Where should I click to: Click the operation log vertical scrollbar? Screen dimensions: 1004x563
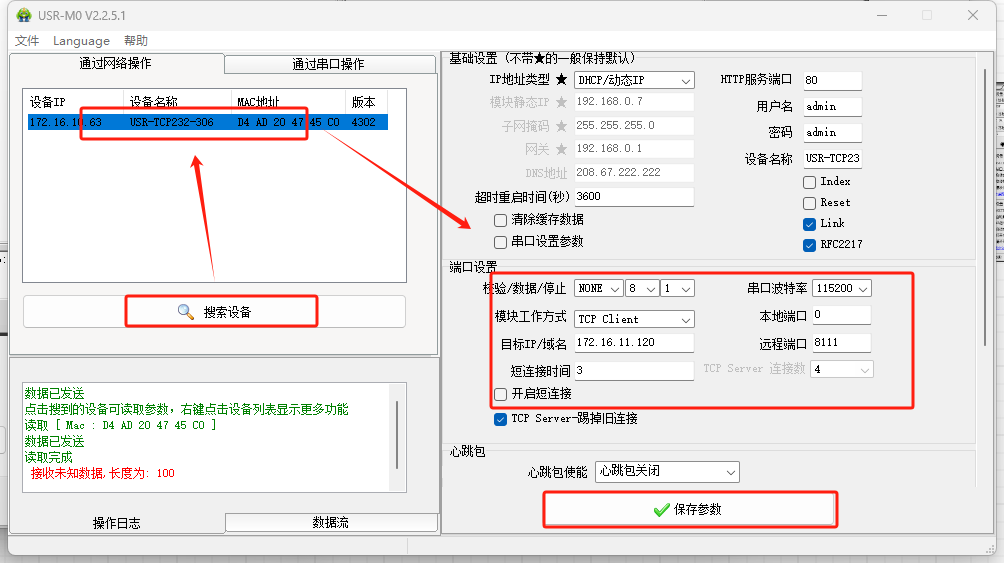coord(398,435)
